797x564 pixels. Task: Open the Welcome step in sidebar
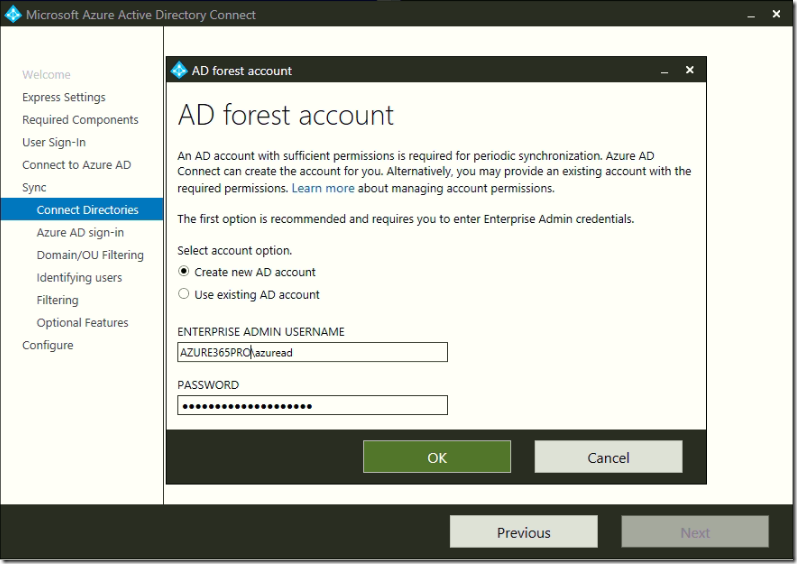(x=46, y=75)
